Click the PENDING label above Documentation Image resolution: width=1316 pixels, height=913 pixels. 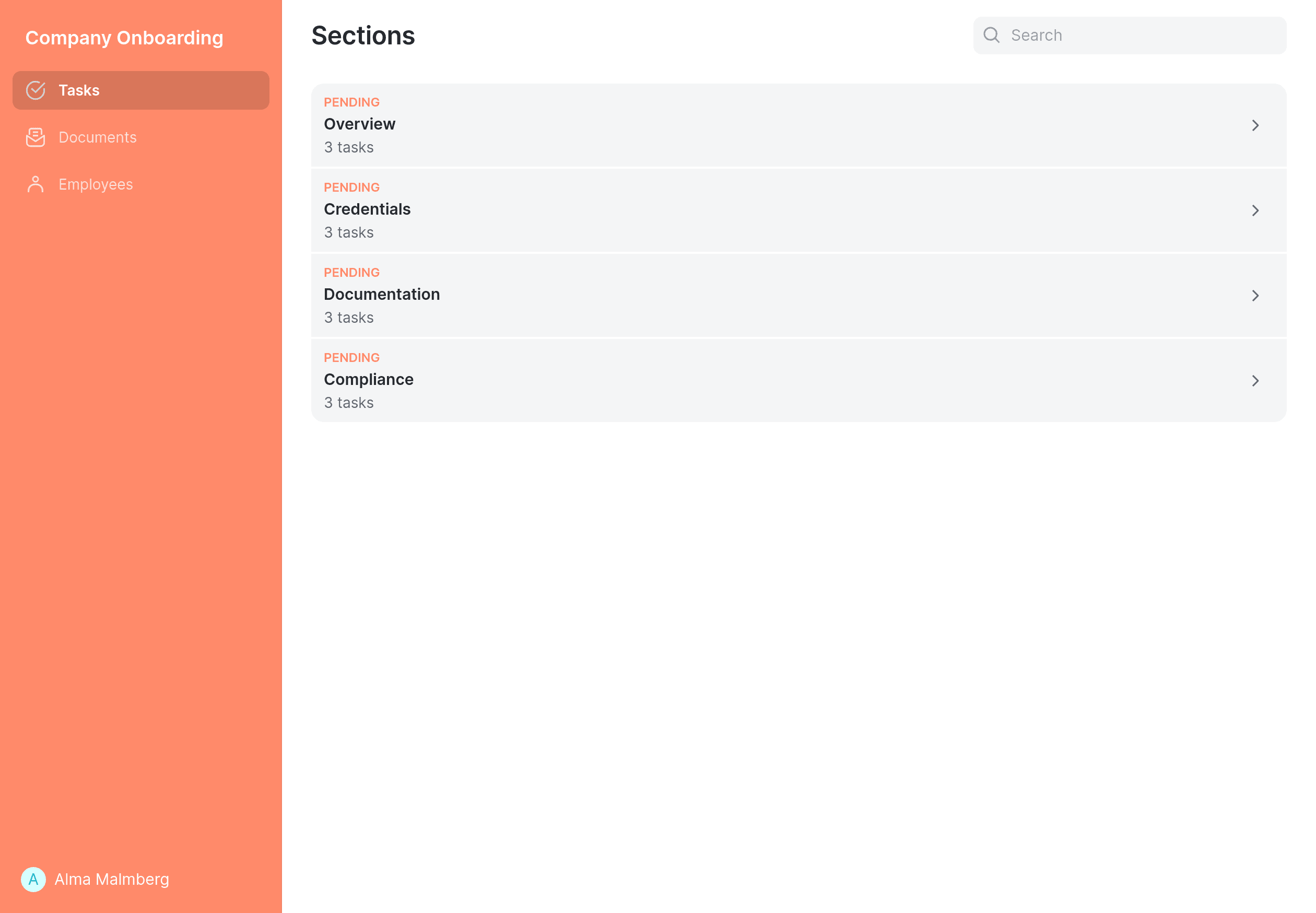(x=351, y=273)
